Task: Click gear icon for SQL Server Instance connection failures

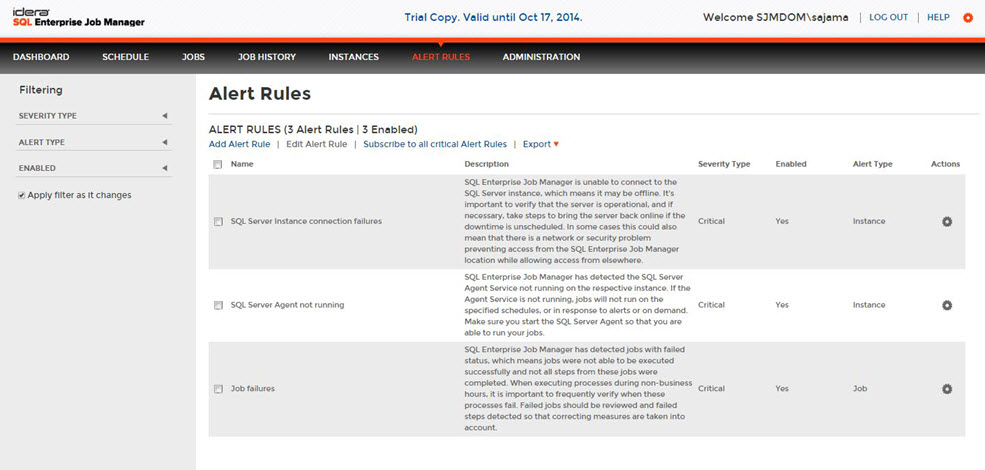Action: 947,221
